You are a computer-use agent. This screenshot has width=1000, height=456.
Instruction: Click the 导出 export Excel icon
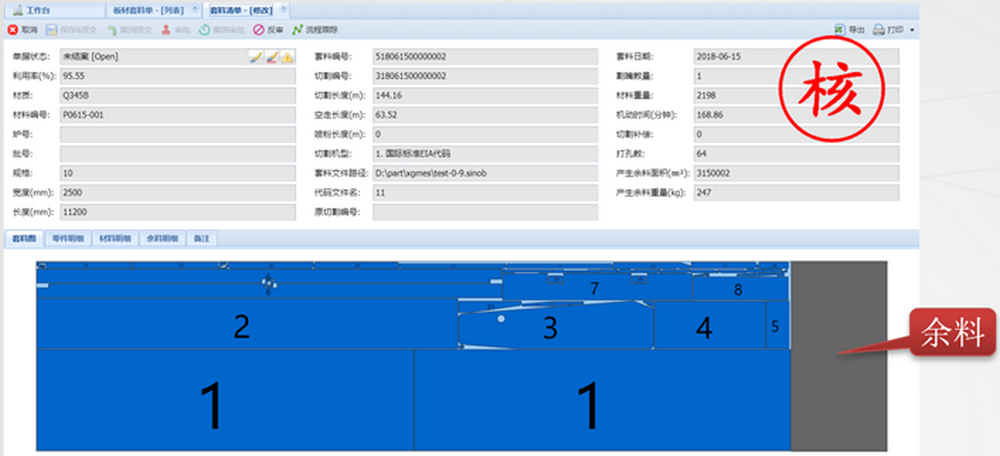coord(838,30)
